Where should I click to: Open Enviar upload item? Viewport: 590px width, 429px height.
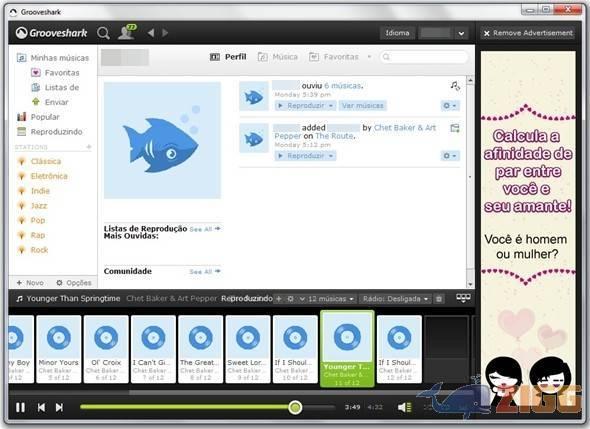pyautogui.click(x=50, y=102)
